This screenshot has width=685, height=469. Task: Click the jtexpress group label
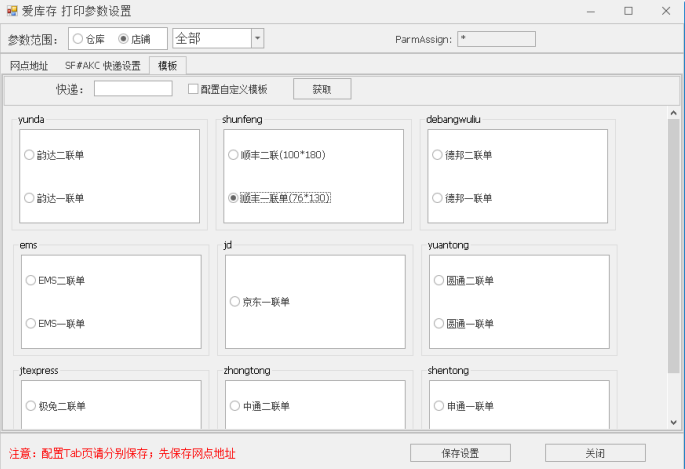coord(39,370)
